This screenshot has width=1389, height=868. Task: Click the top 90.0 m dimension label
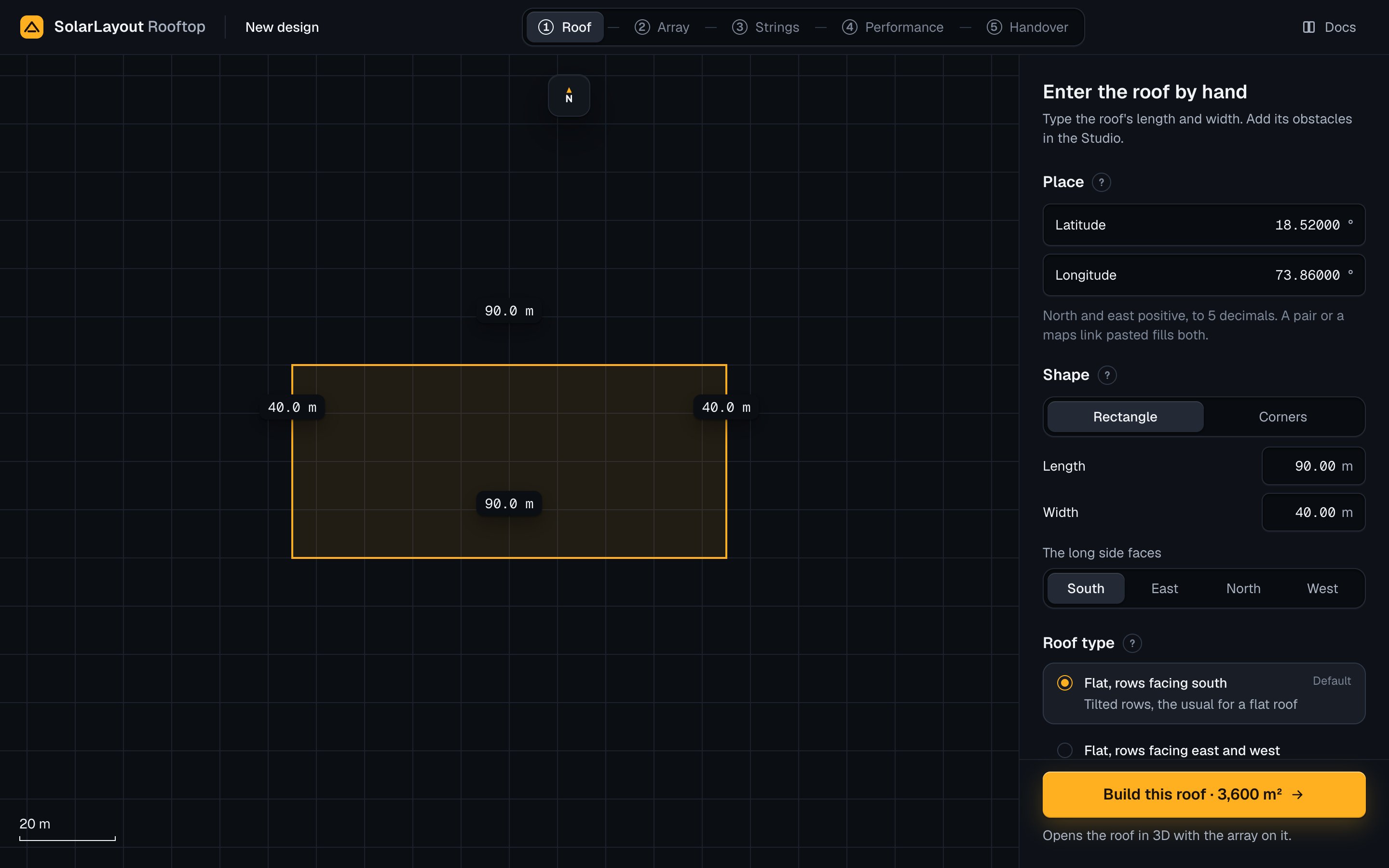(x=508, y=311)
